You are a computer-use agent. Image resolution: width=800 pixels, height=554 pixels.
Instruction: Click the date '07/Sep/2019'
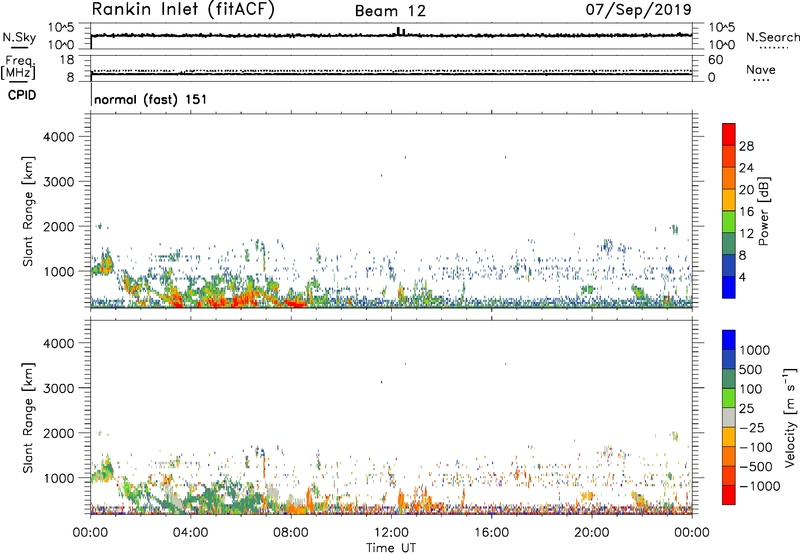(x=638, y=9)
